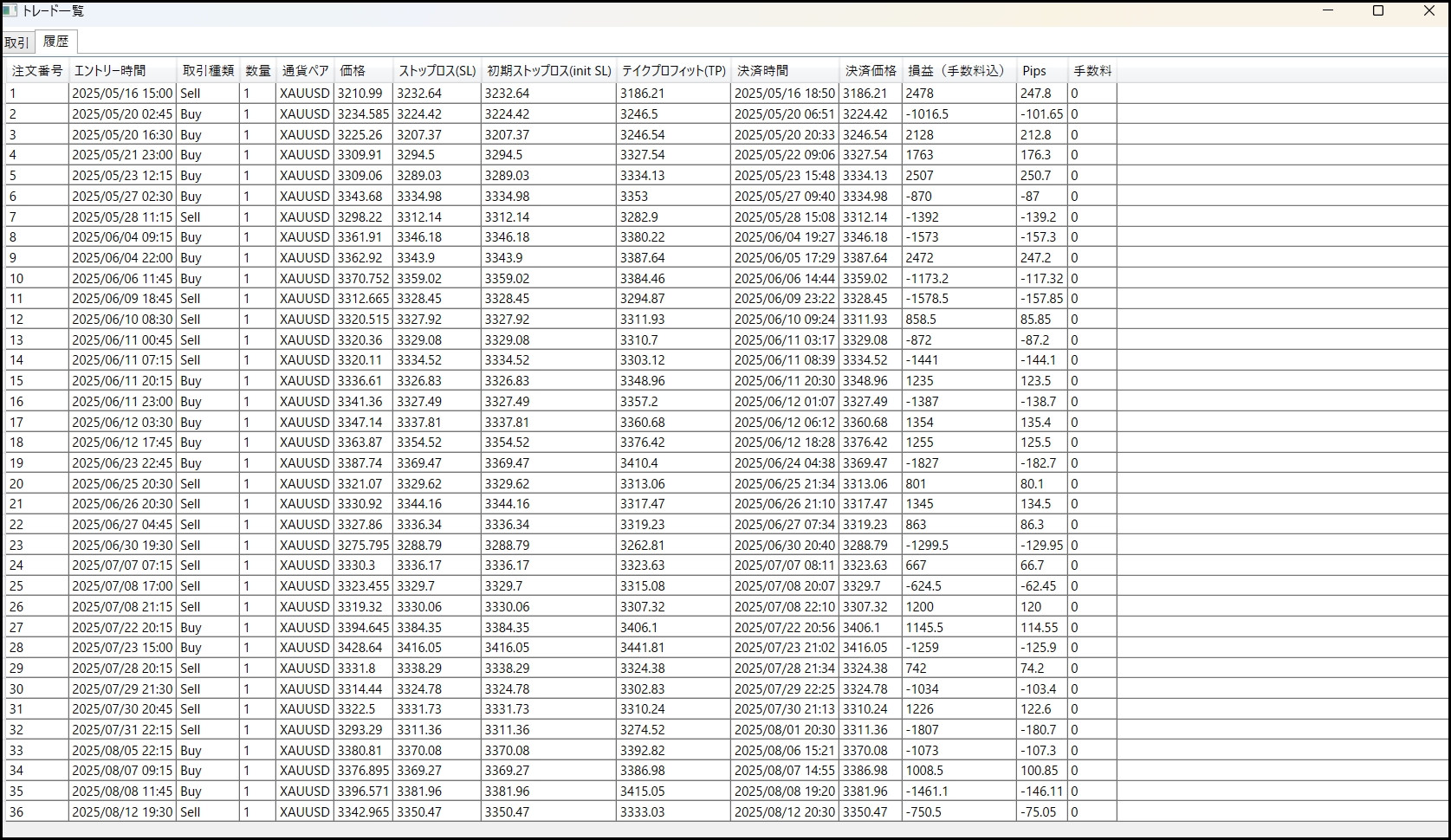Minimize the トレード一覧 window
1451x840 pixels.
point(1328,11)
